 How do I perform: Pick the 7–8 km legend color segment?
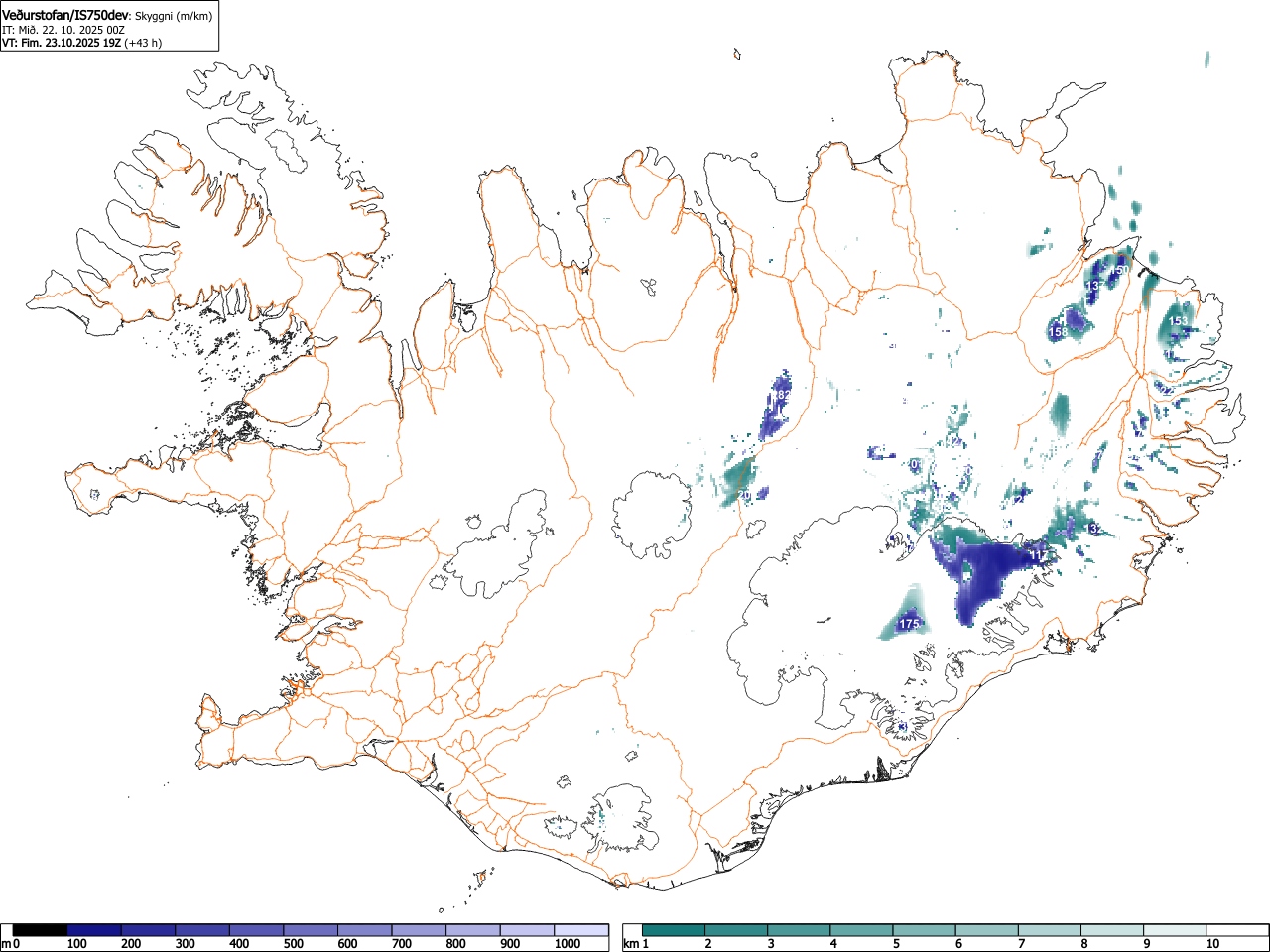pos(1049,930)
